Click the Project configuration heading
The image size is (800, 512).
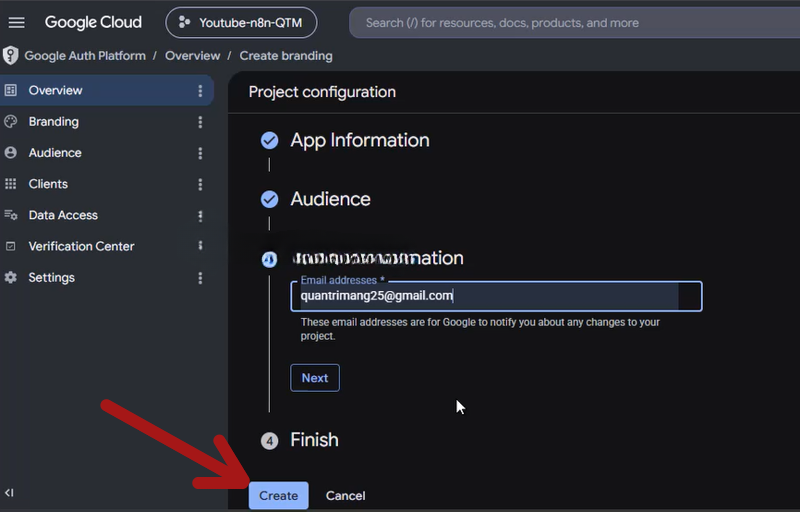coord(322,92)
